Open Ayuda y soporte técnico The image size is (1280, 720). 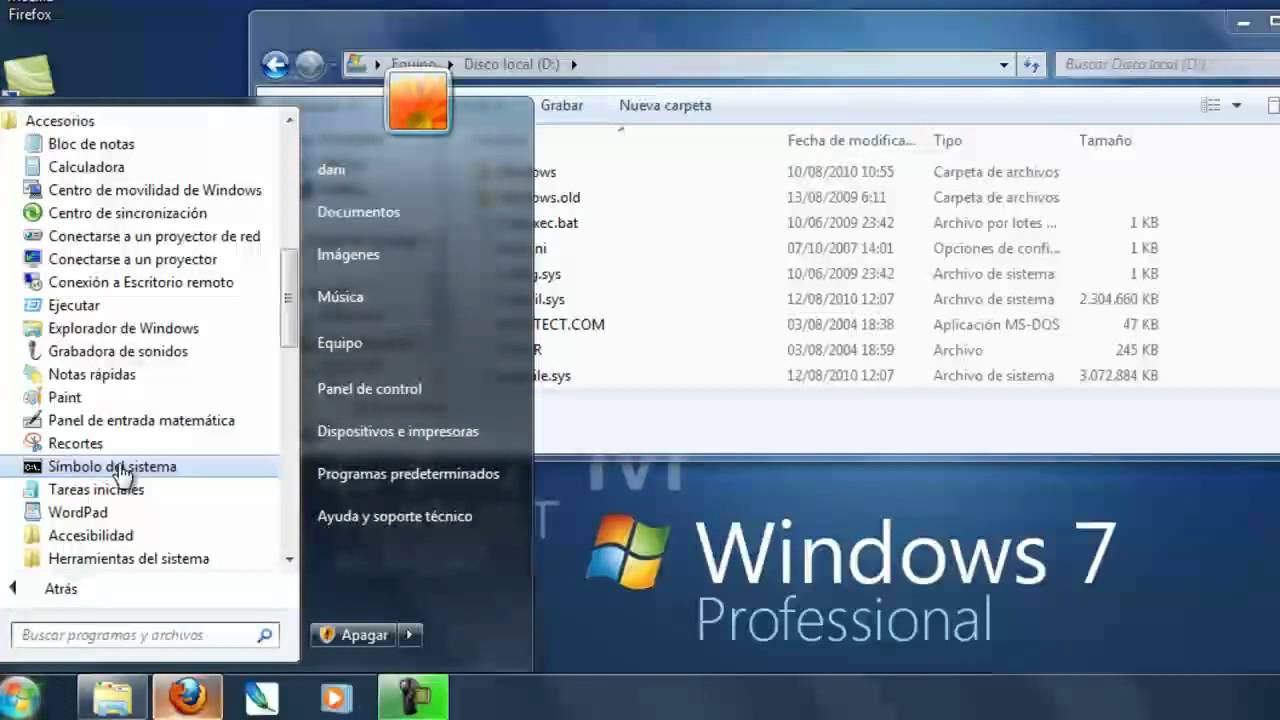394,516
